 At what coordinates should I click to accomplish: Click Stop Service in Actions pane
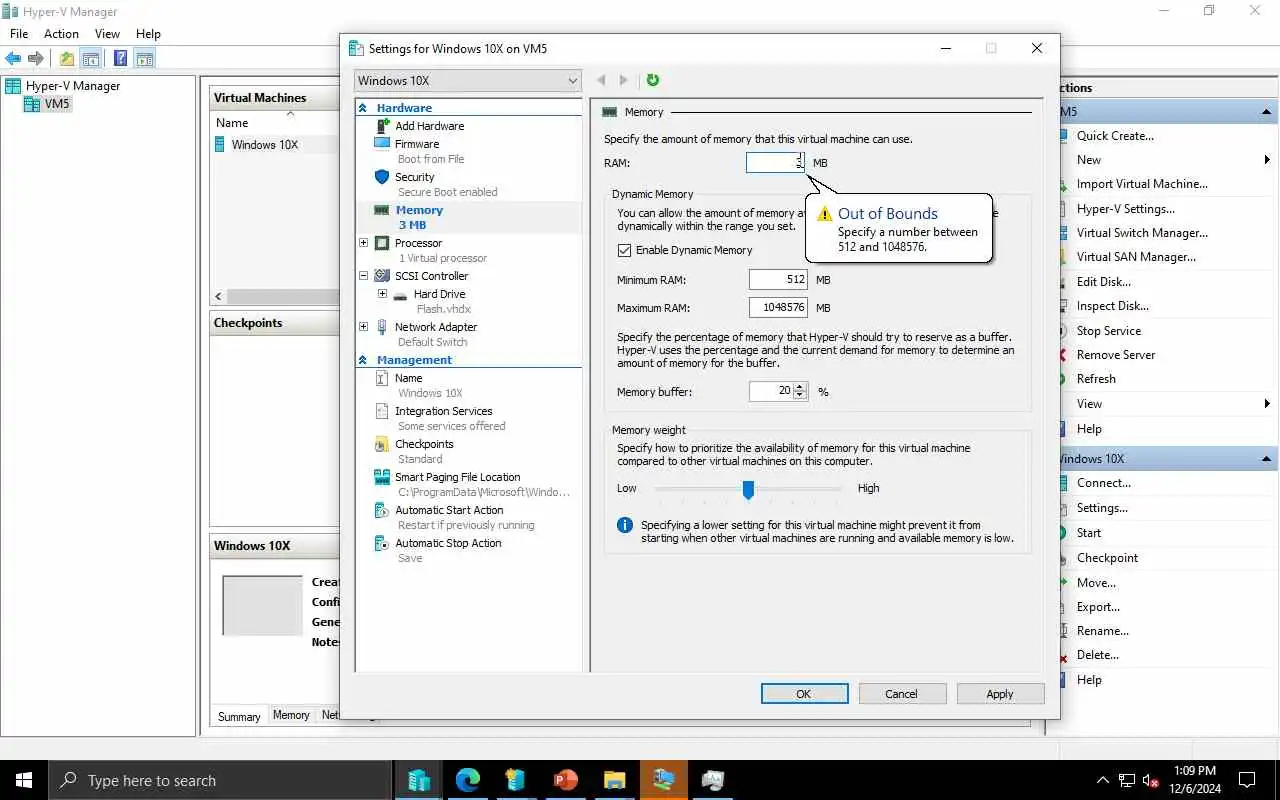click(1109, 331)
